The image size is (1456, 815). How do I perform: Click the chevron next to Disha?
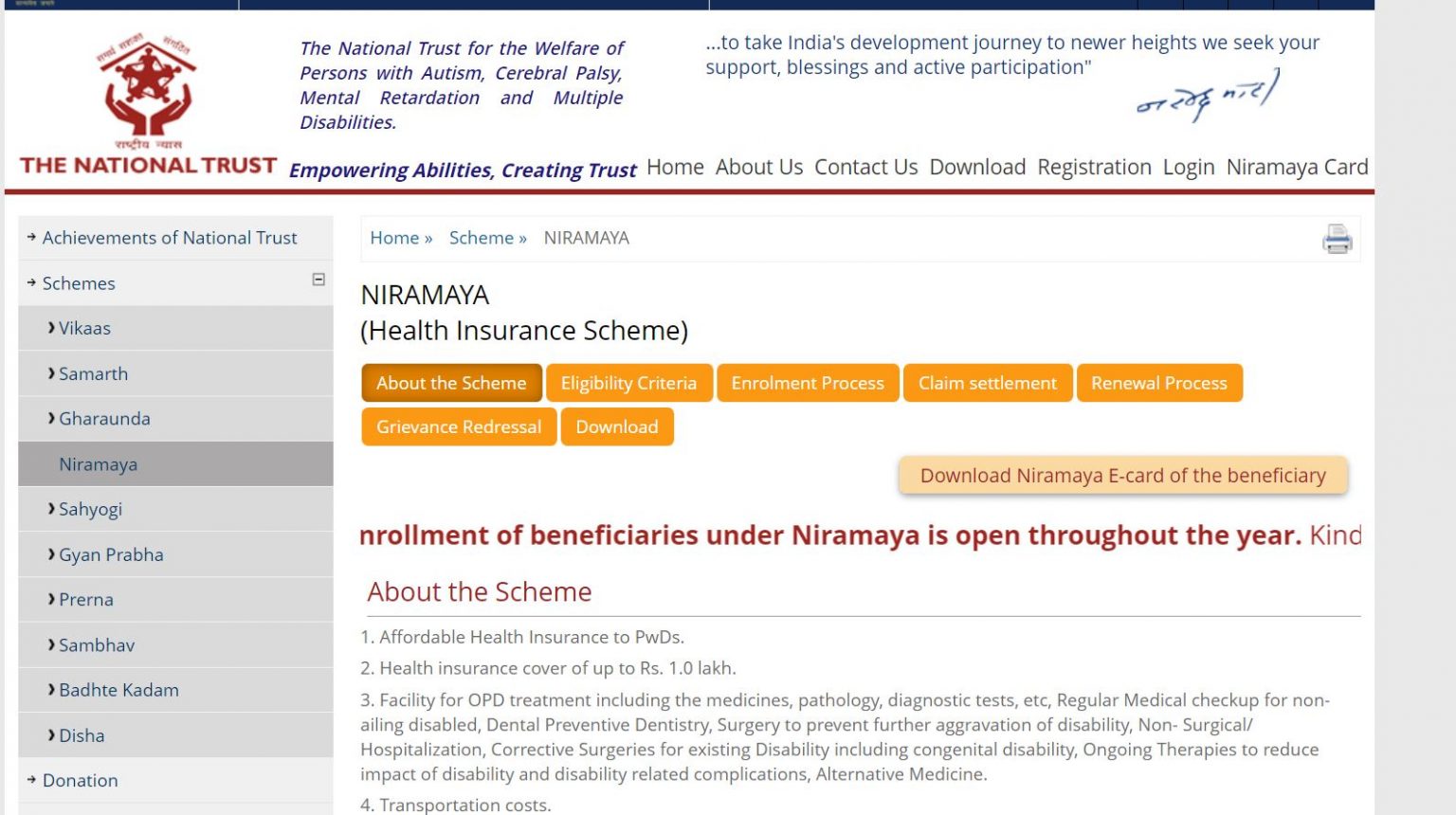(50, 734)
